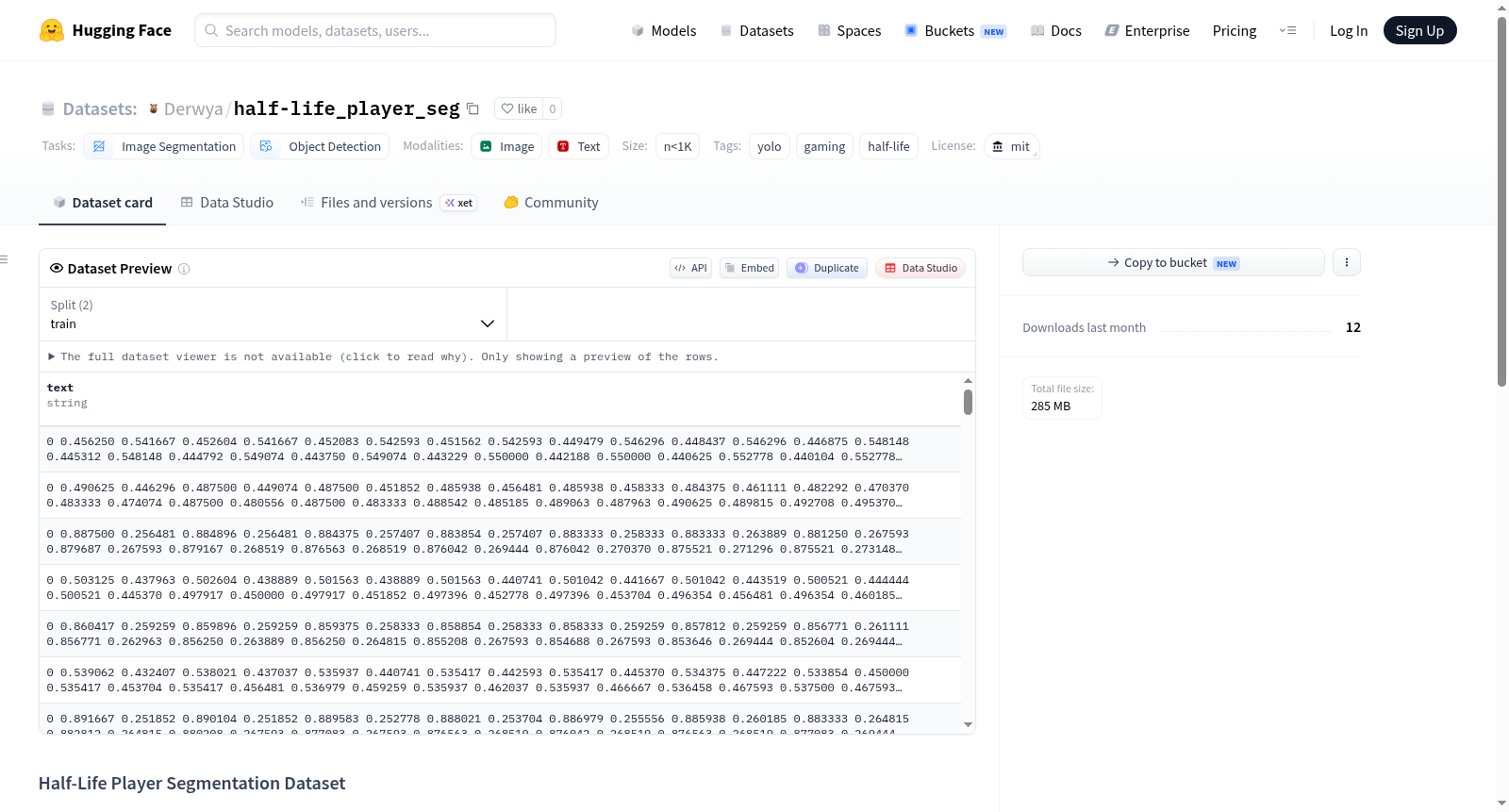This screenshot has width=1509, height=812.
Task: Click the left edge sidebar handle icon
Action: (4, 259)
